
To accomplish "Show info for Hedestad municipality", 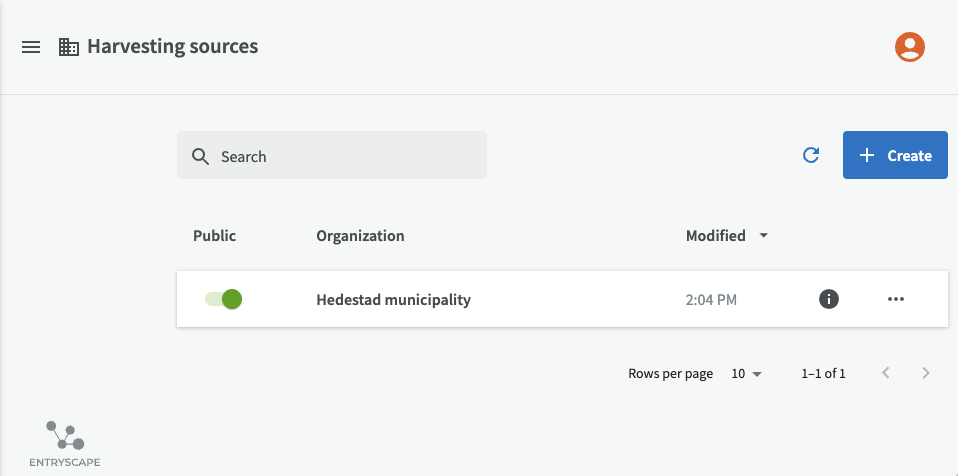I will [828, 299].
